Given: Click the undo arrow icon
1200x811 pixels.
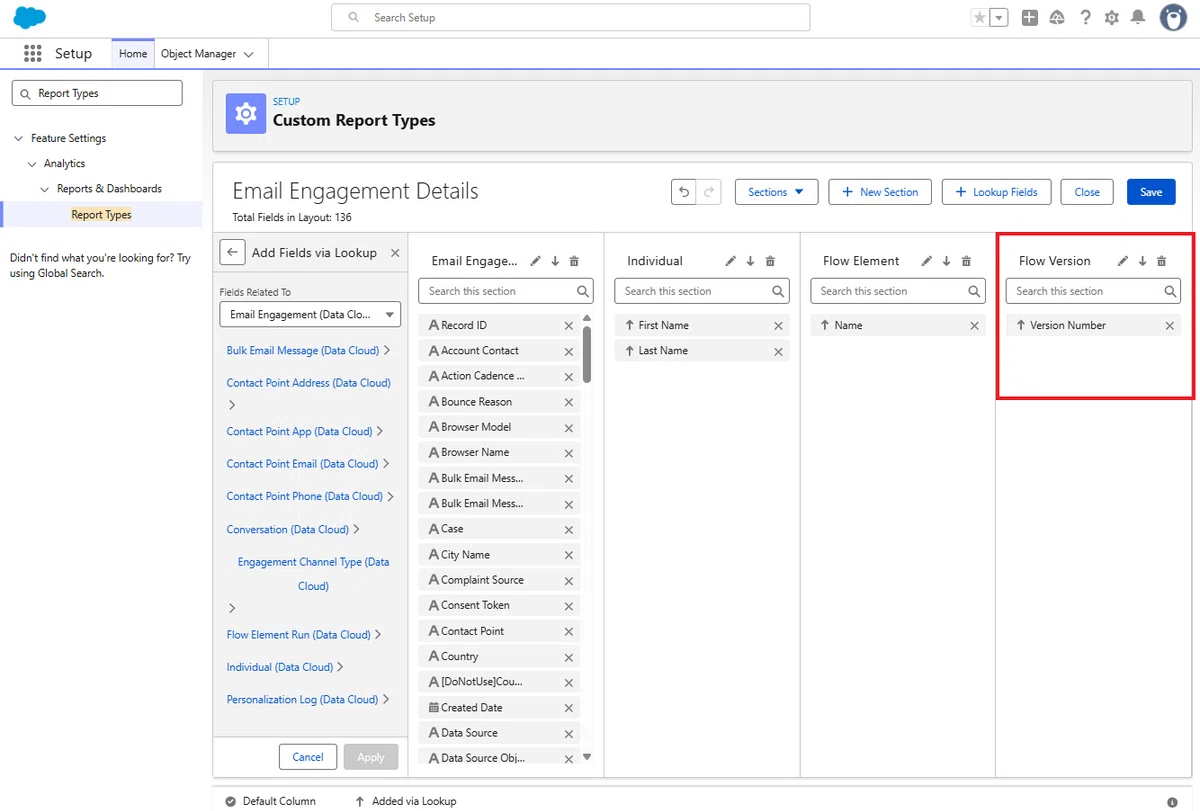Looking at the screenshot, I should click(x=684, y=192).
